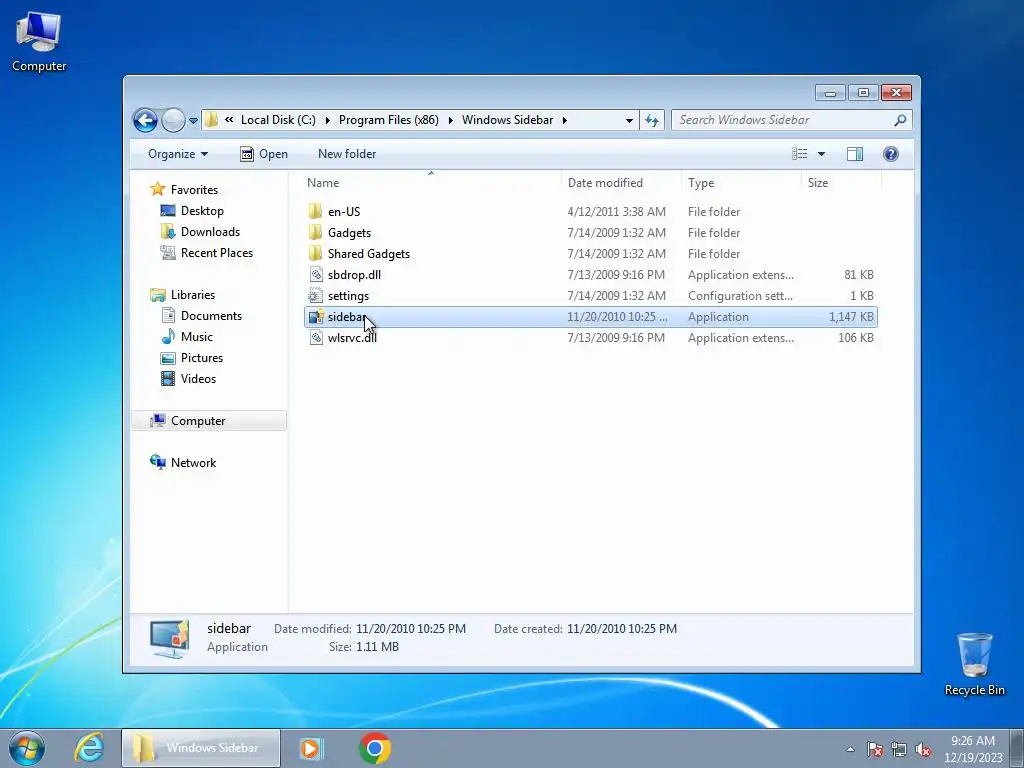Open the recent pages dropdown arrow
The height and width of the screenshot is (768, 1024).
pos(193,120)
